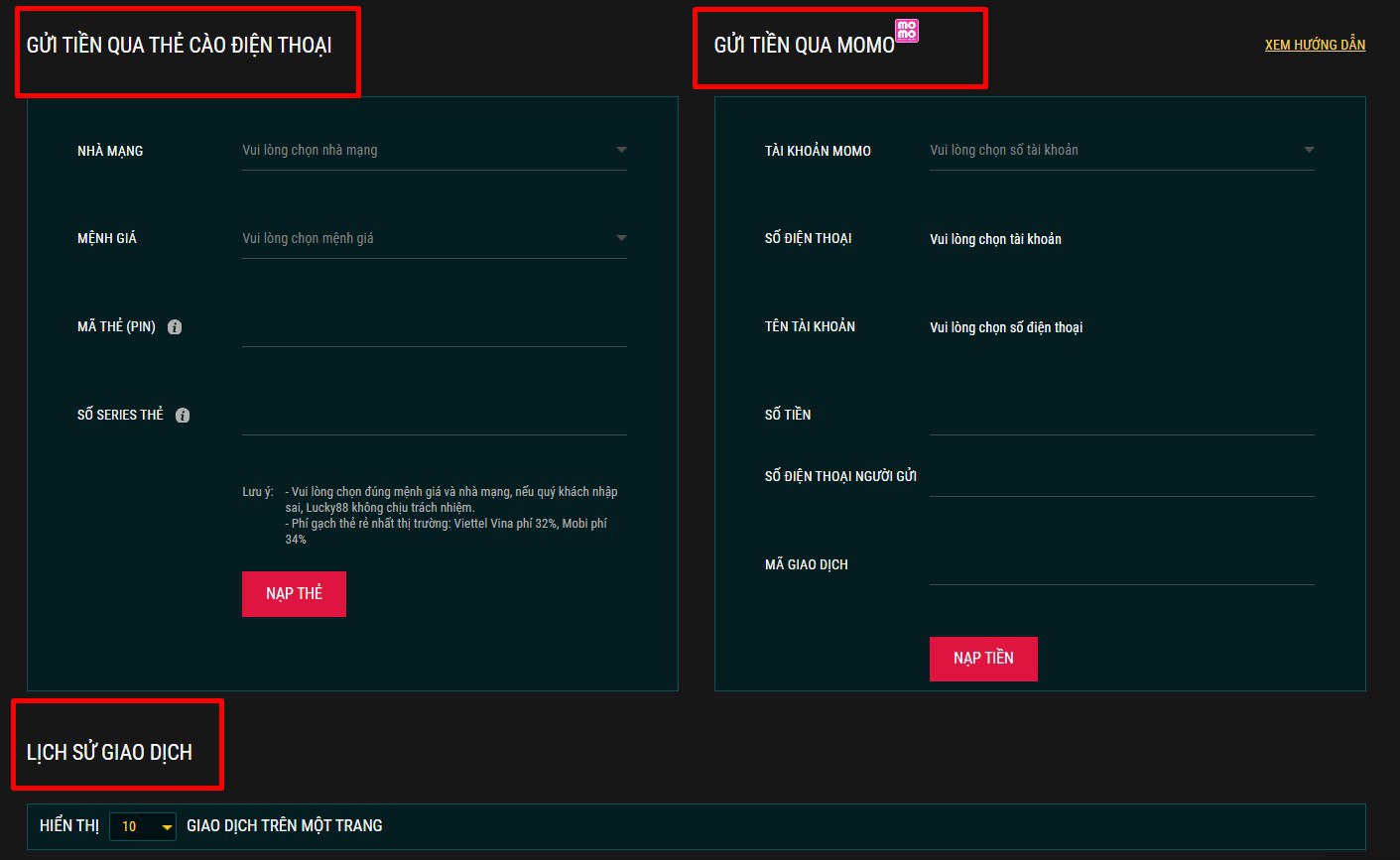Open the MỆNH GIÁ card value dropdown
Image resolution: width=1400 pixels, height=860 pixels.
click(435, 239)
